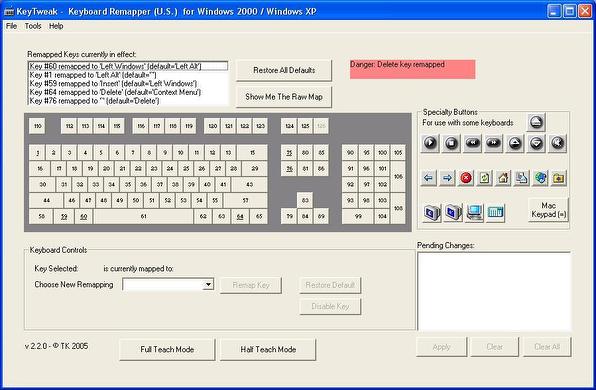Select key 60 on the keyboard map
596x390 pixels.
tap(83, 216)
